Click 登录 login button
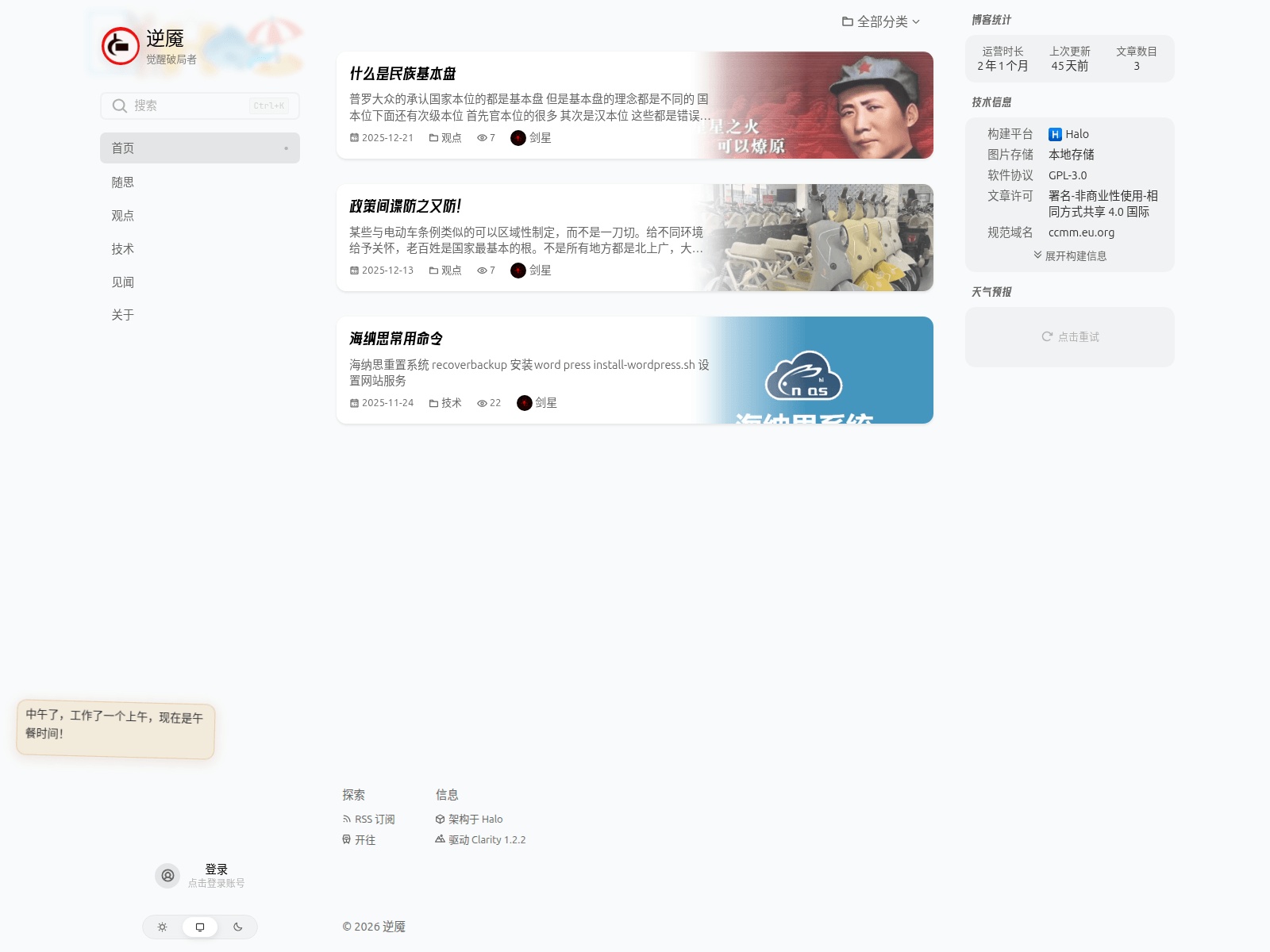The height and width of the screenshot is (952, 1270). 216,869
